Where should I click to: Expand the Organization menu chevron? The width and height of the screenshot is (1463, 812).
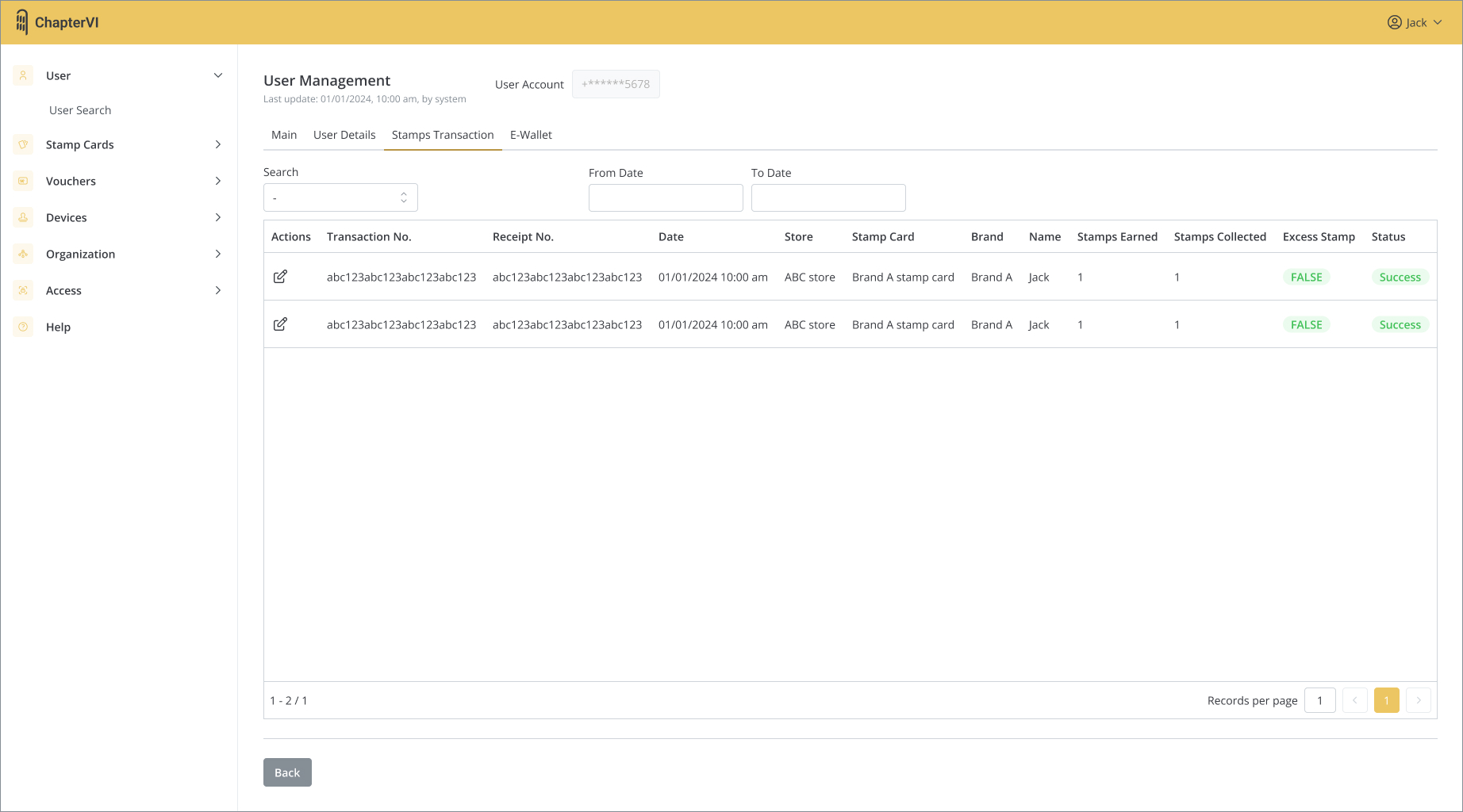point(218,254)
